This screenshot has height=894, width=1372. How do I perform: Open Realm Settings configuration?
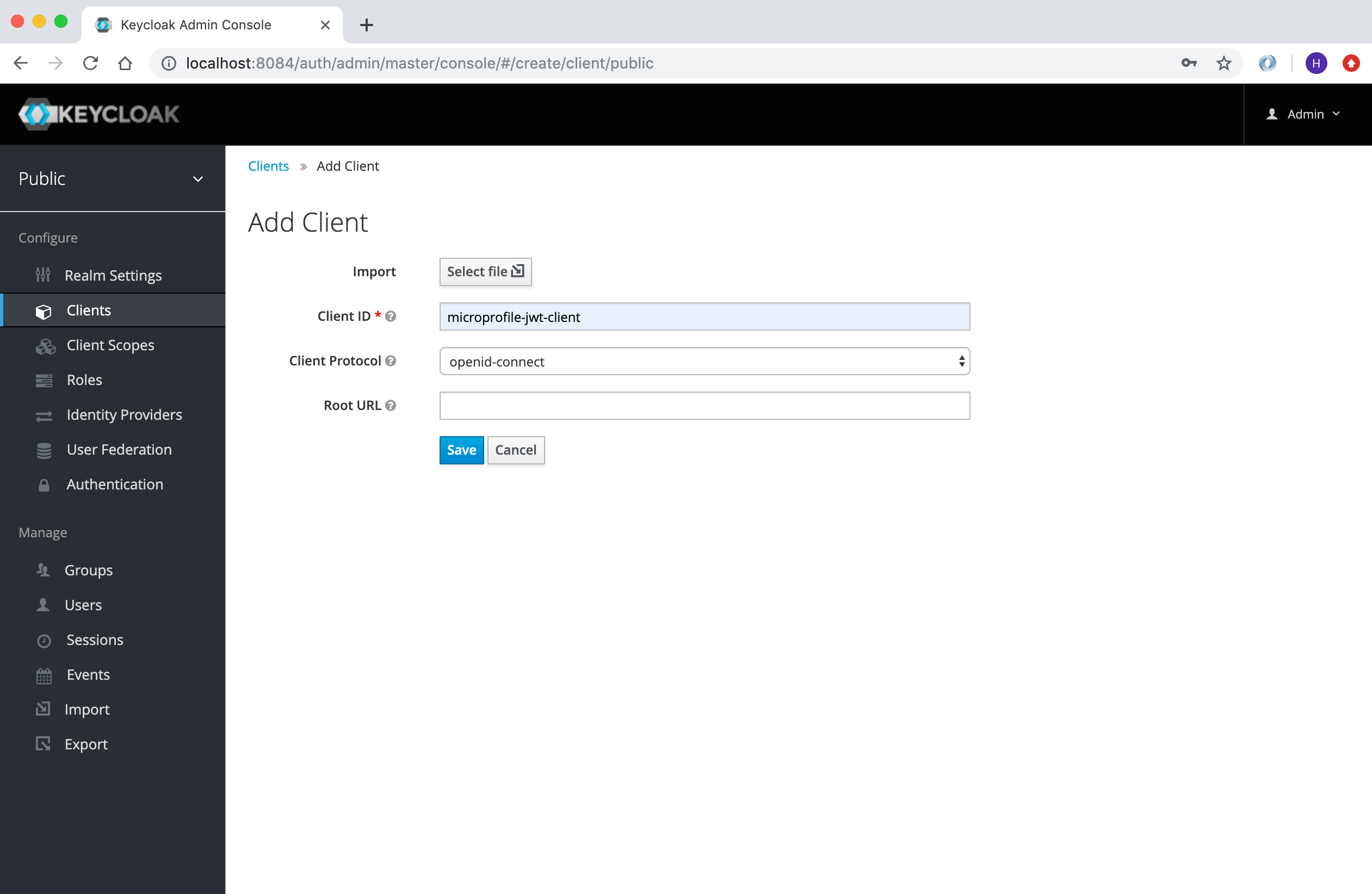click(114, 275)
